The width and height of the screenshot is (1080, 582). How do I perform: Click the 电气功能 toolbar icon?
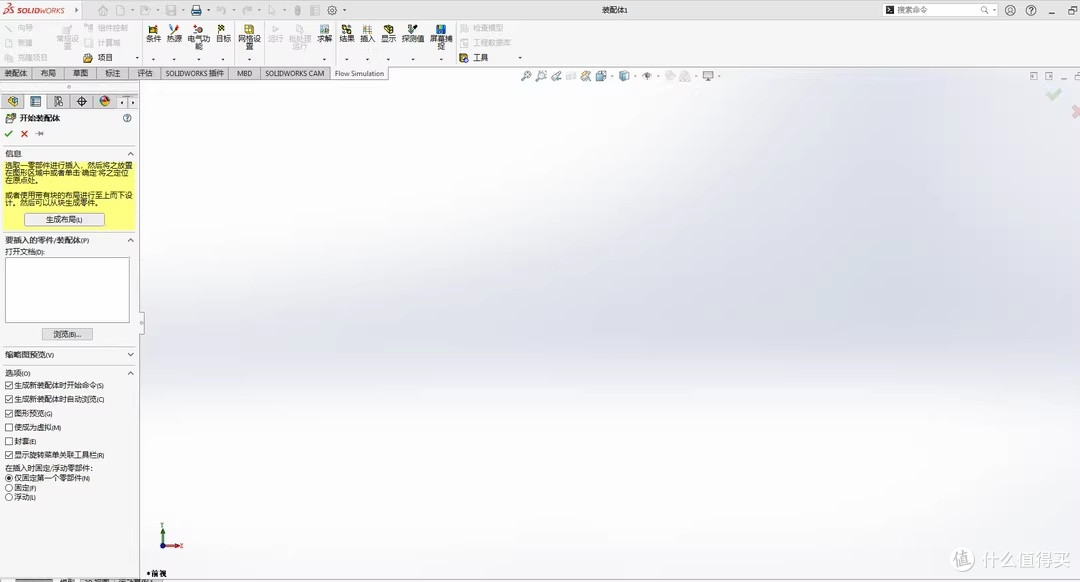click(x=198, y=37)
